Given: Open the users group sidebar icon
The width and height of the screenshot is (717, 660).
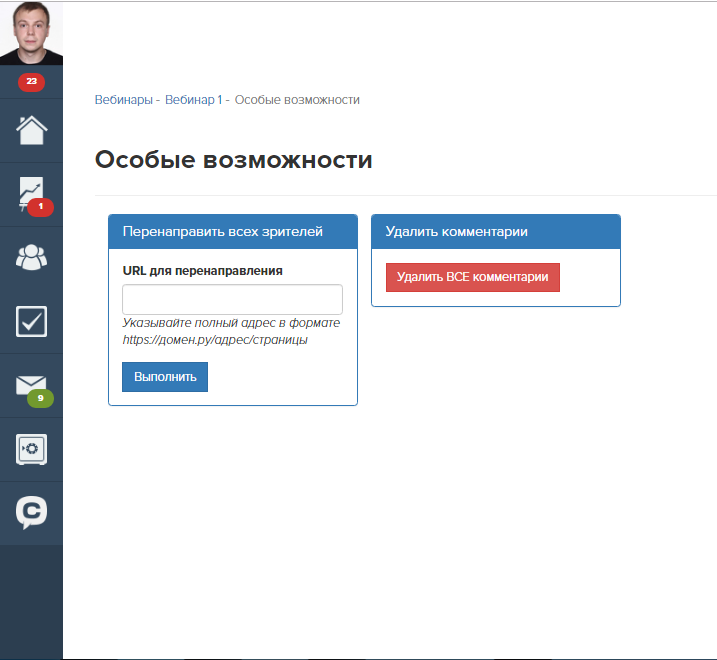Looking at the screenshot, I should 32,258.
